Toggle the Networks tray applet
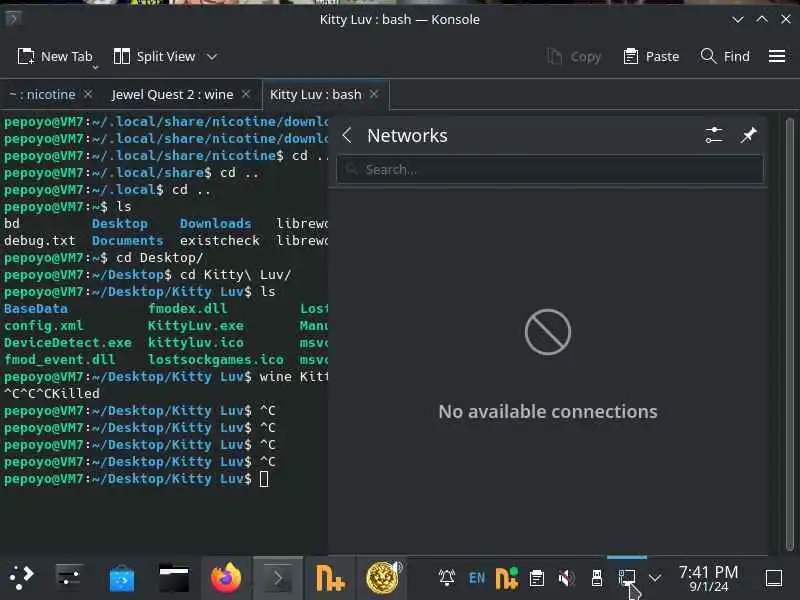The height and width of the screenshot is (600, 800). pos(627,578)
